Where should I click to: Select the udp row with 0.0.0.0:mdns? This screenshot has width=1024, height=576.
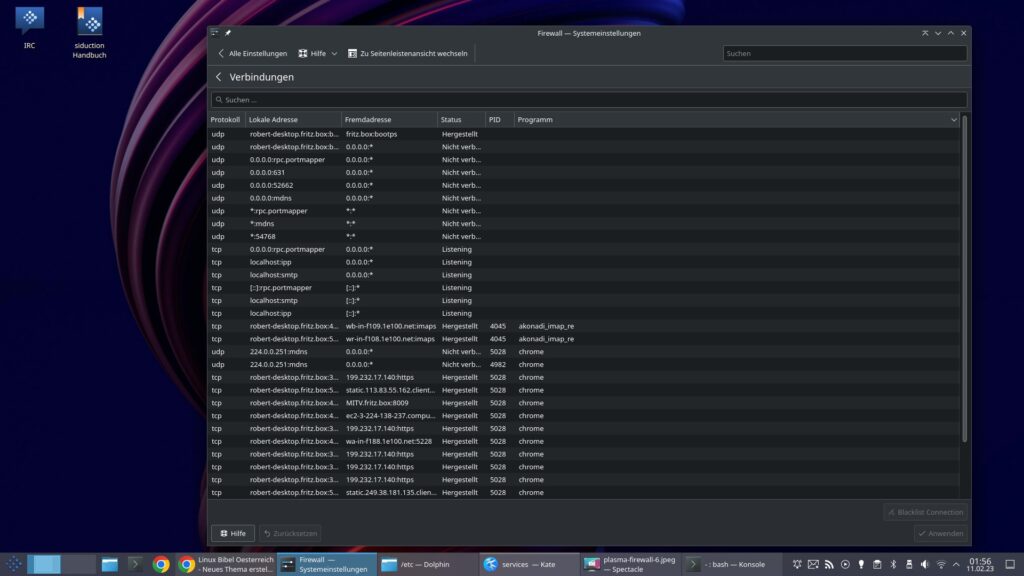pyautogui.click(x=584, y=198)
